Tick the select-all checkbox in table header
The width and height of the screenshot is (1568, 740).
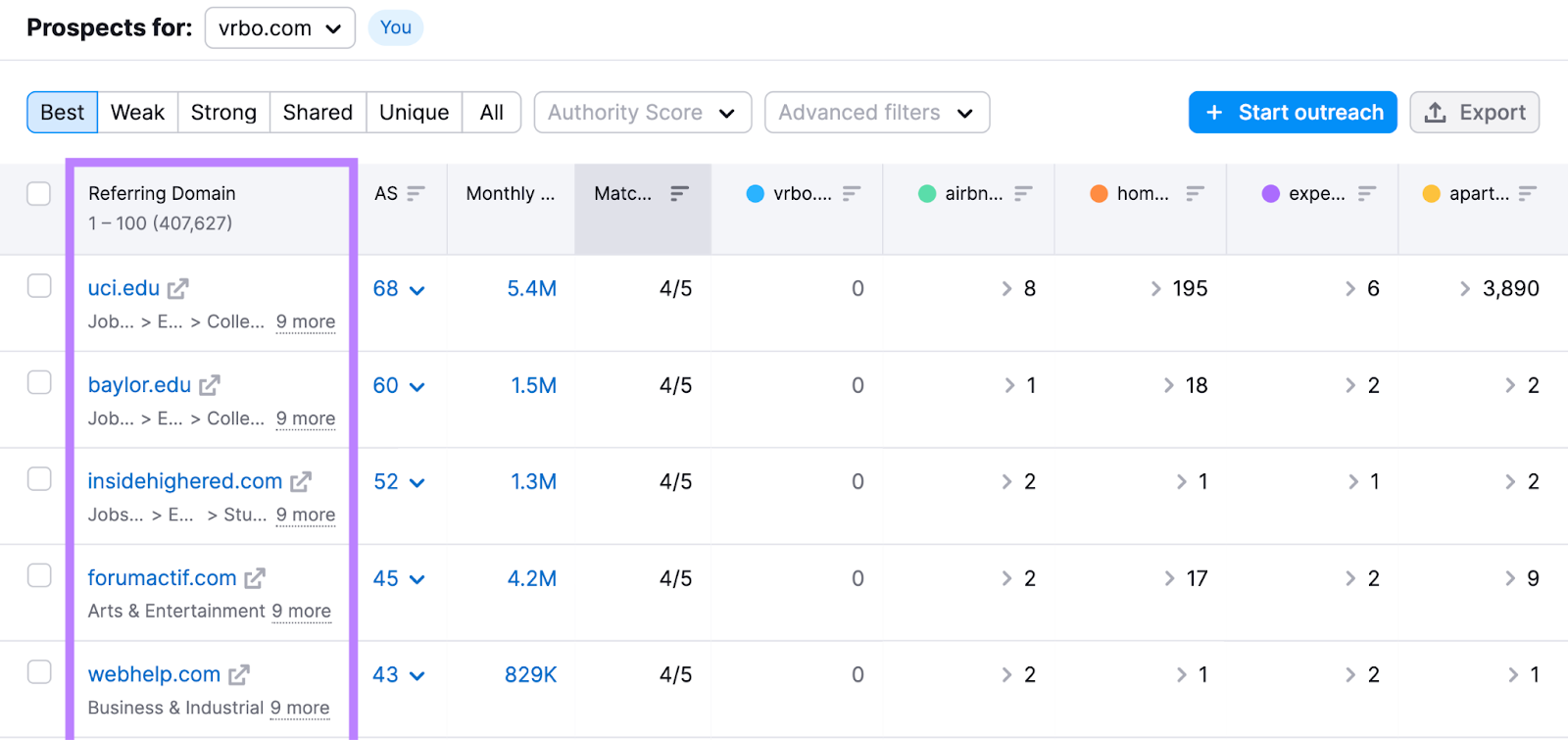tap(39, 194)
